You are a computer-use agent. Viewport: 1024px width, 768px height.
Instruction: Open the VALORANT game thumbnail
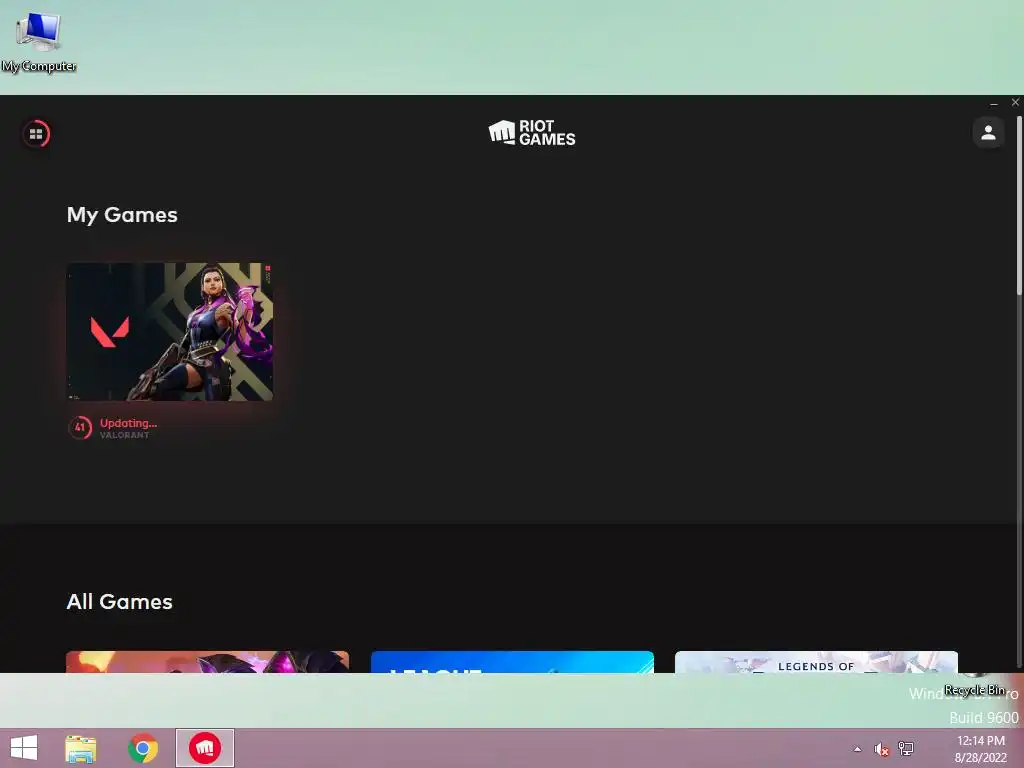170,332
